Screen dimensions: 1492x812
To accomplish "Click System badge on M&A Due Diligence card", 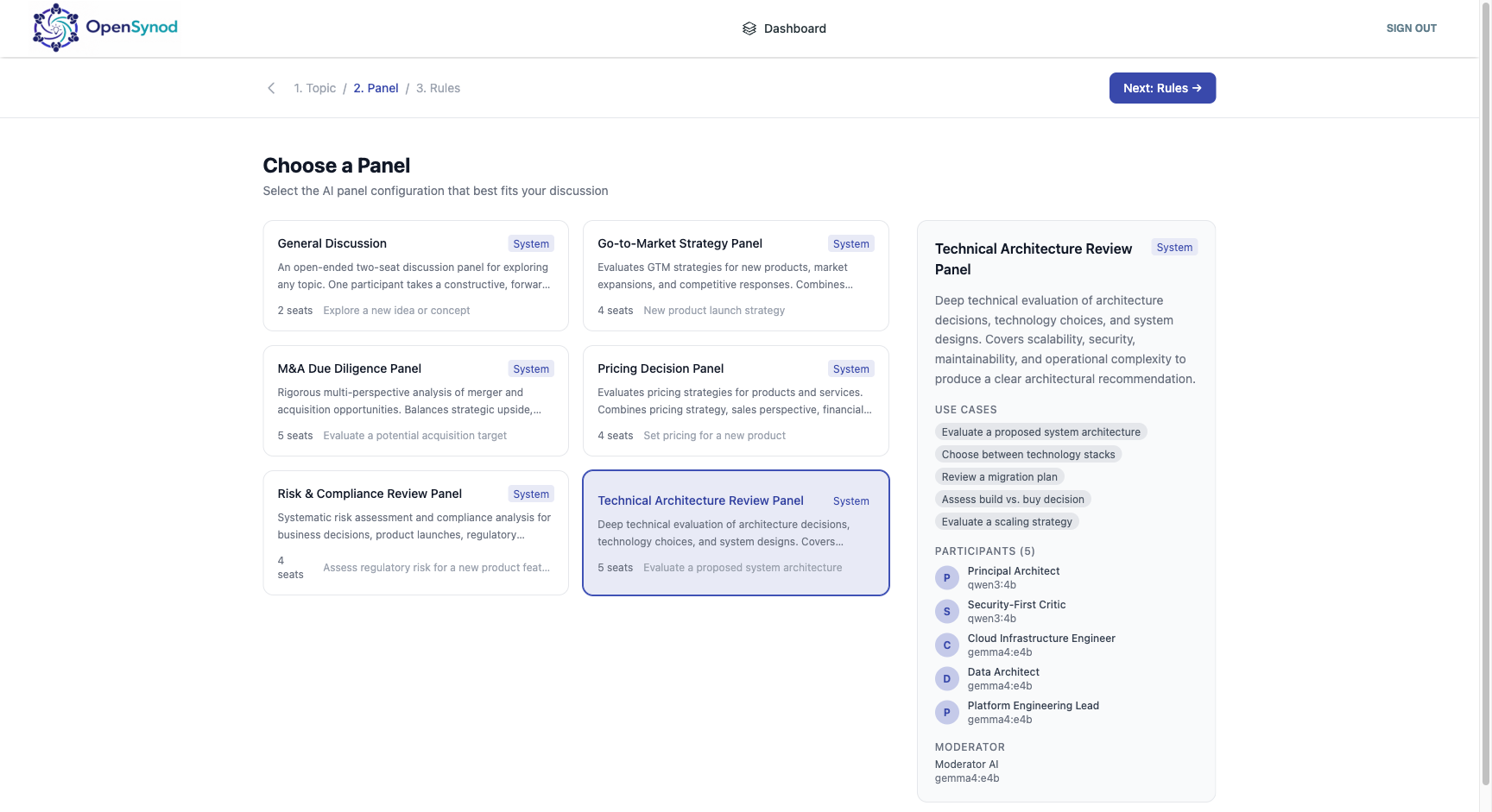I will pos(531,369).
